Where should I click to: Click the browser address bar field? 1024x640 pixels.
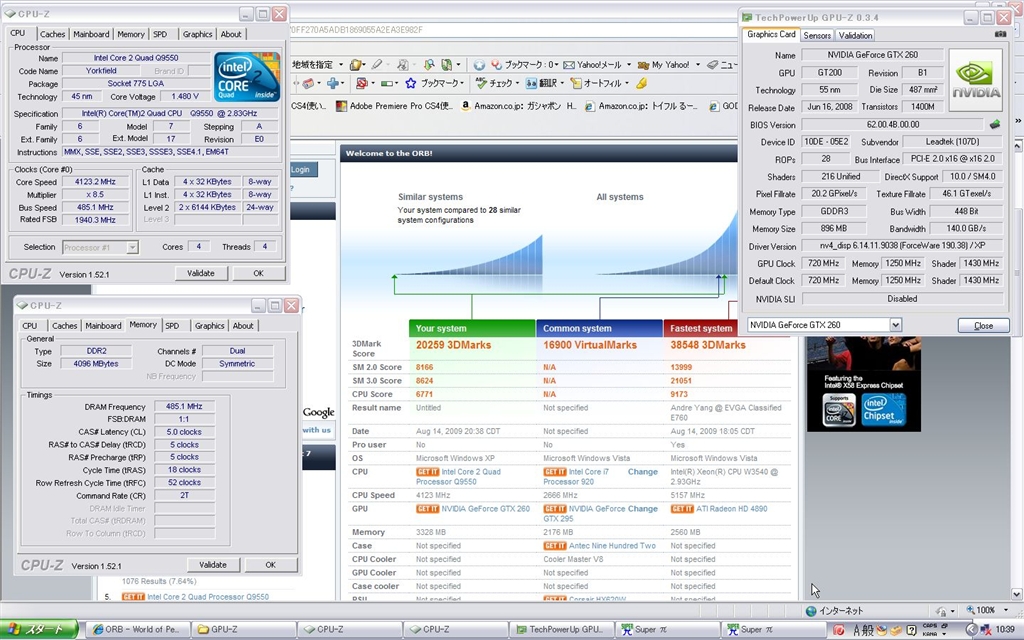tap(513, 29)
